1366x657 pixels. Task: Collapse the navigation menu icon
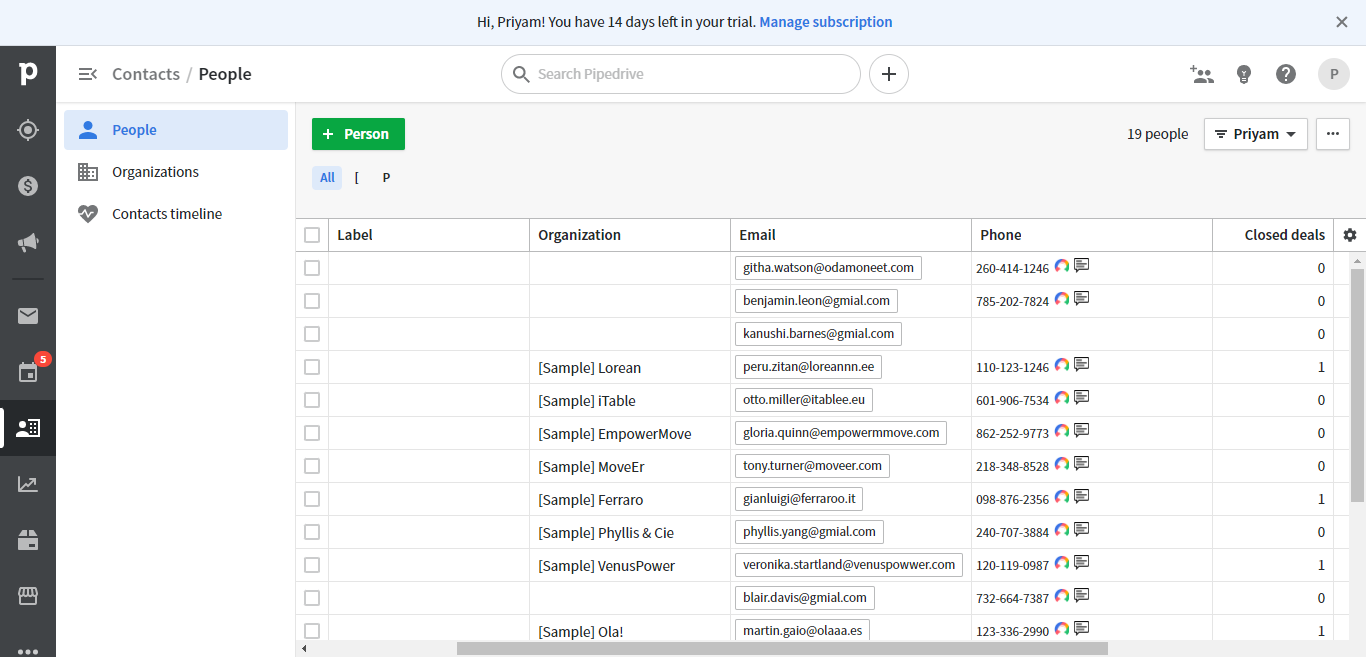pos(88,74)
